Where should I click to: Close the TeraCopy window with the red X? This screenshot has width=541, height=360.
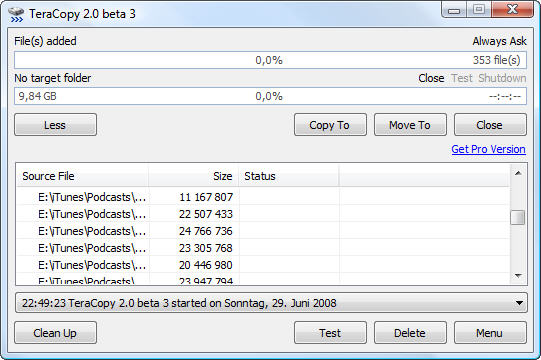513,9
